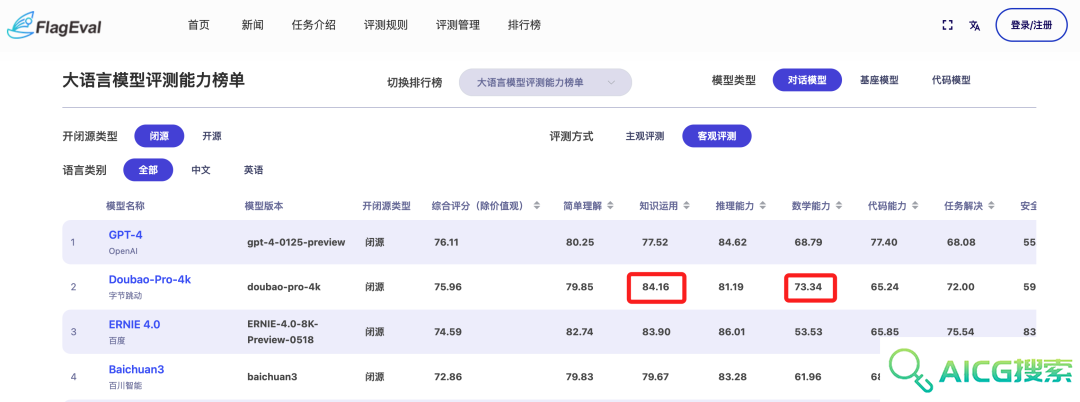Open the GPT-4 model link
Image resolution: width=1080 pixels, height=402 pixels.
(x=125, y=235)
